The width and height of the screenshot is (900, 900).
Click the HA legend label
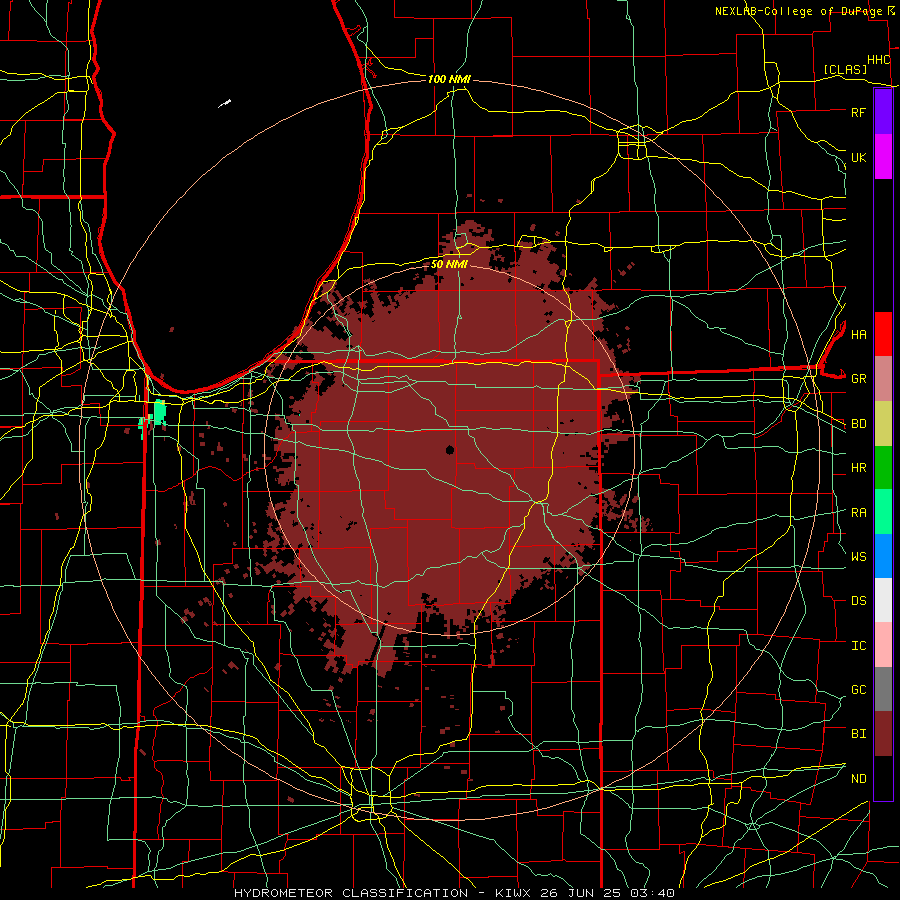point(858,335)
